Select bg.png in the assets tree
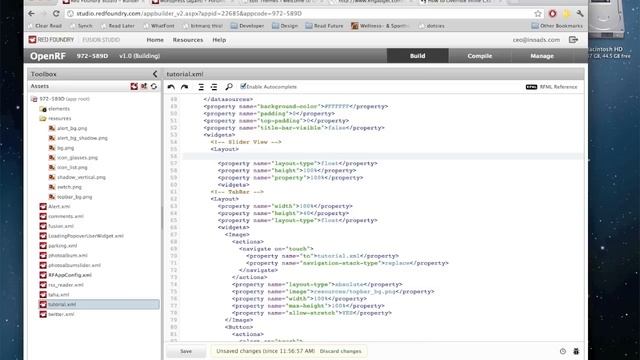 [x=61, y=148]
